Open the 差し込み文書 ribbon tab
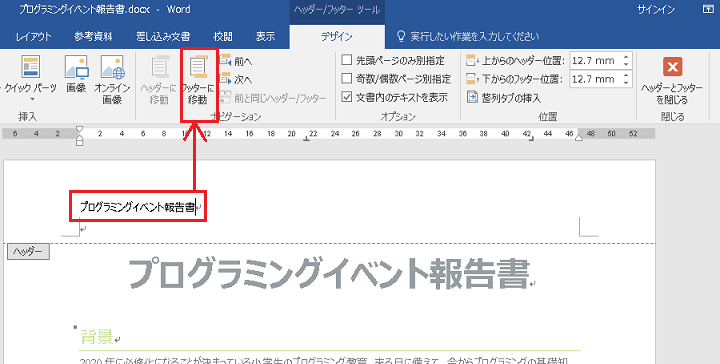 163,37
